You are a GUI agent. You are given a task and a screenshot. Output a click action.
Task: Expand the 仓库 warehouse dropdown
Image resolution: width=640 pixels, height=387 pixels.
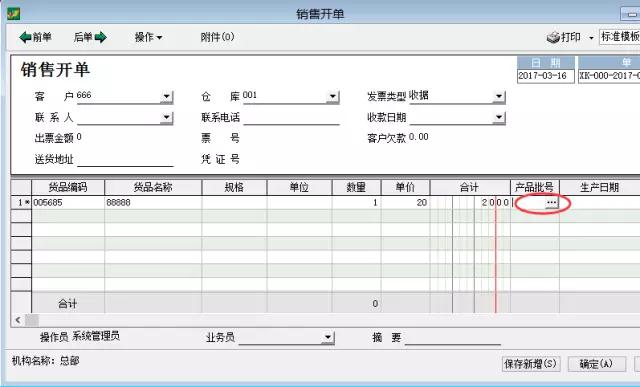coord(333,97)
